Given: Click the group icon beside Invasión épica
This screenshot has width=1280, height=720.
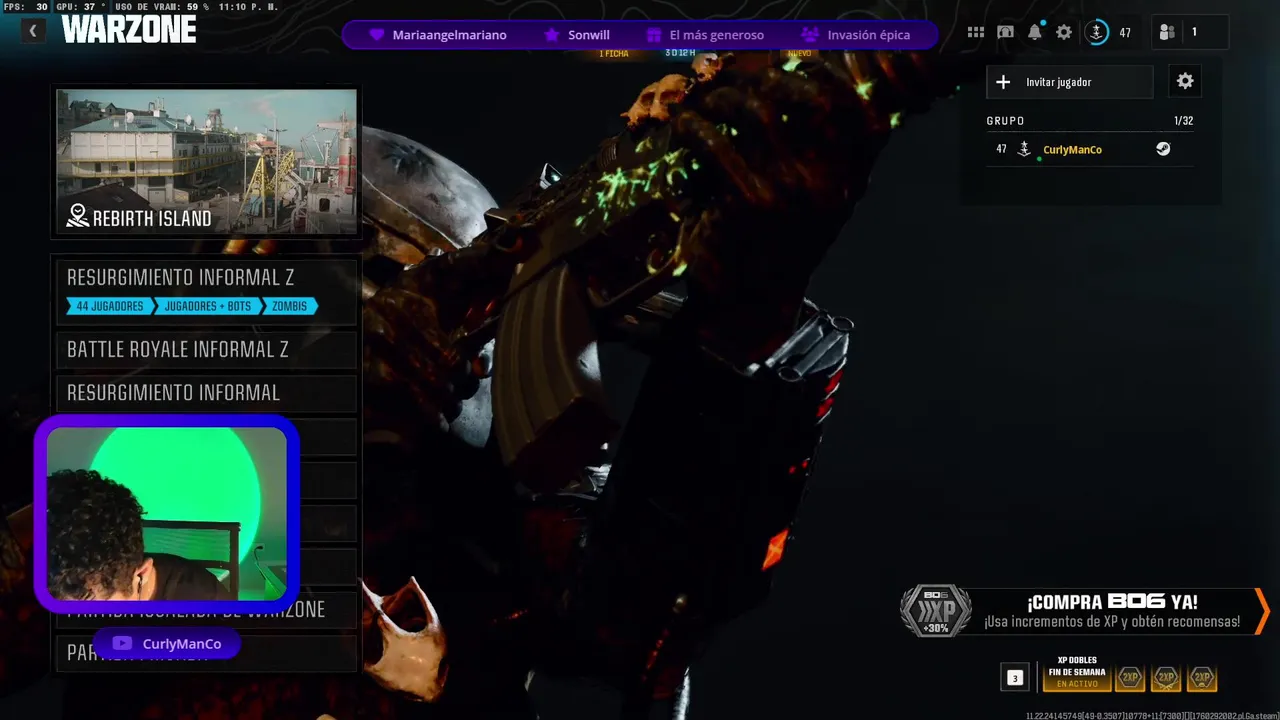Looking at the screenshot, I should click(x=812, y=35).
